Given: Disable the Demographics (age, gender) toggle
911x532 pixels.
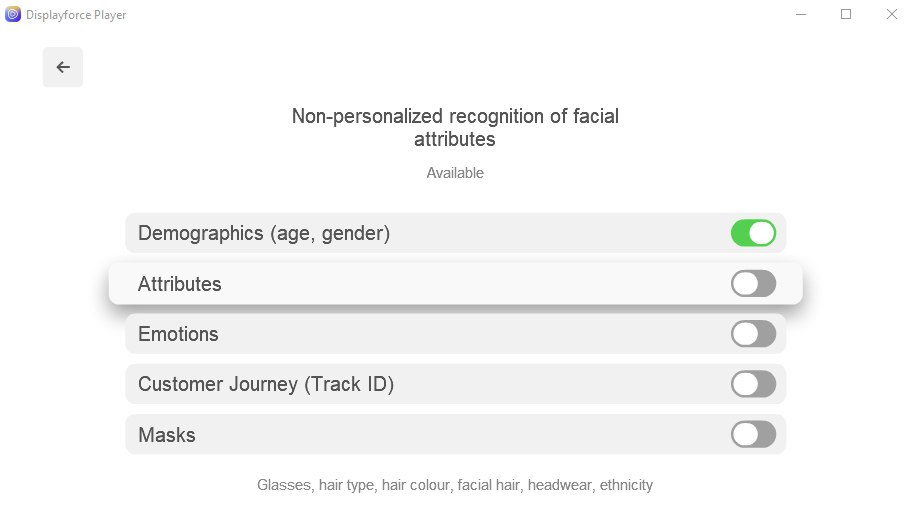Looking at the screenshot, I should coord(753,233).
